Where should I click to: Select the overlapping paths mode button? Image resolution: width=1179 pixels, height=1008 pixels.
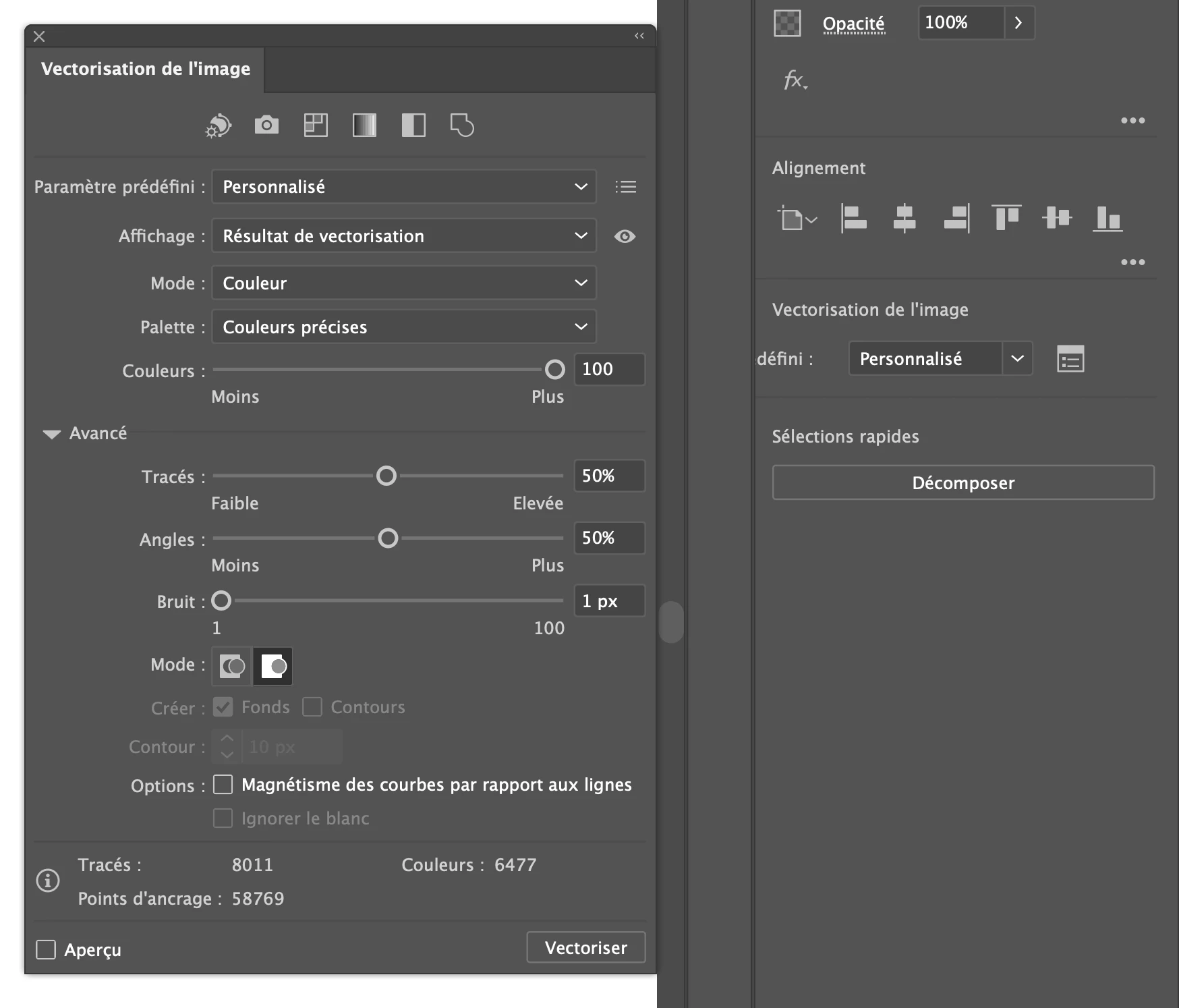click(272, 666)
